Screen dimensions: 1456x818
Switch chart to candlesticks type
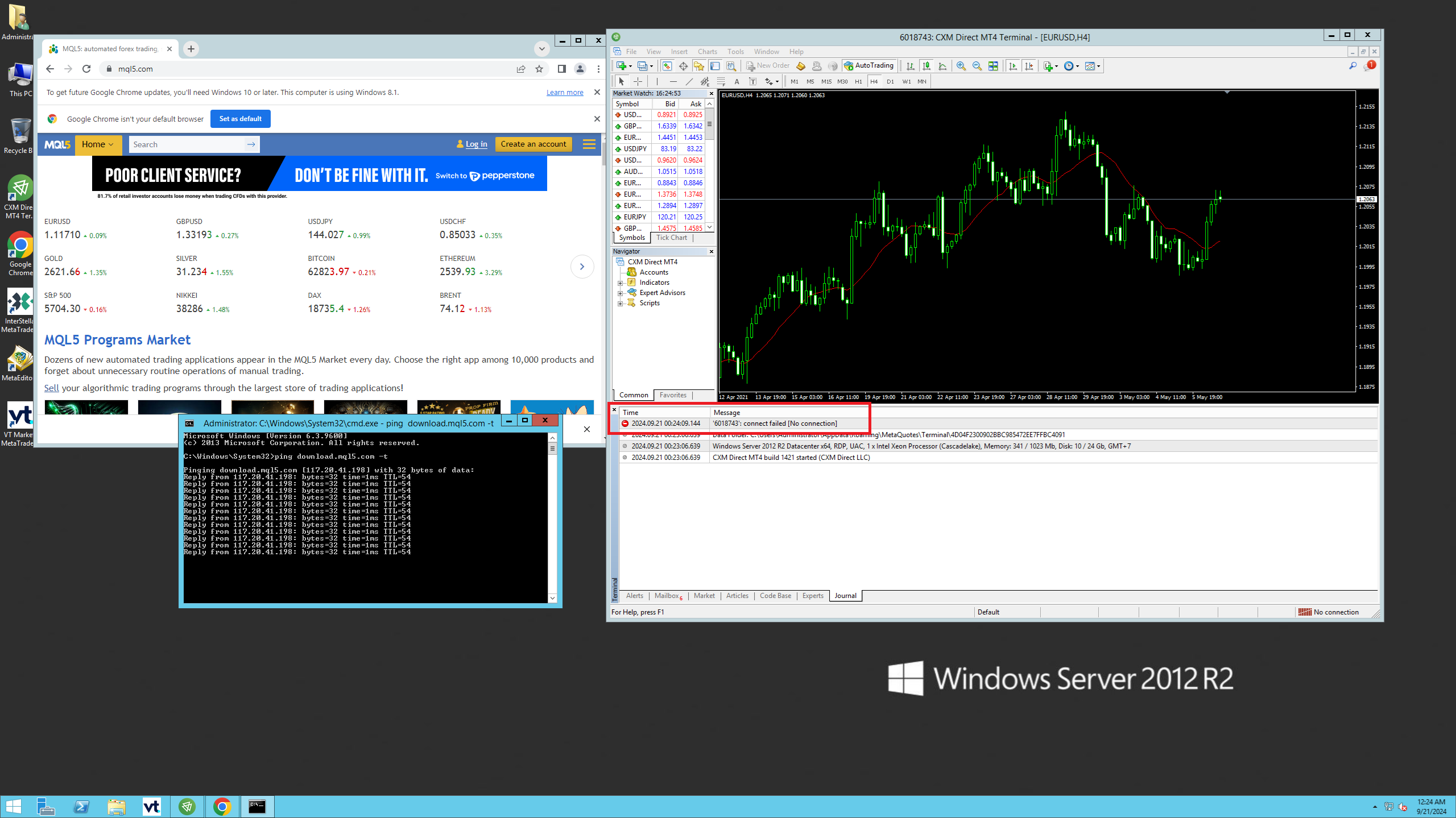point(926,66)
